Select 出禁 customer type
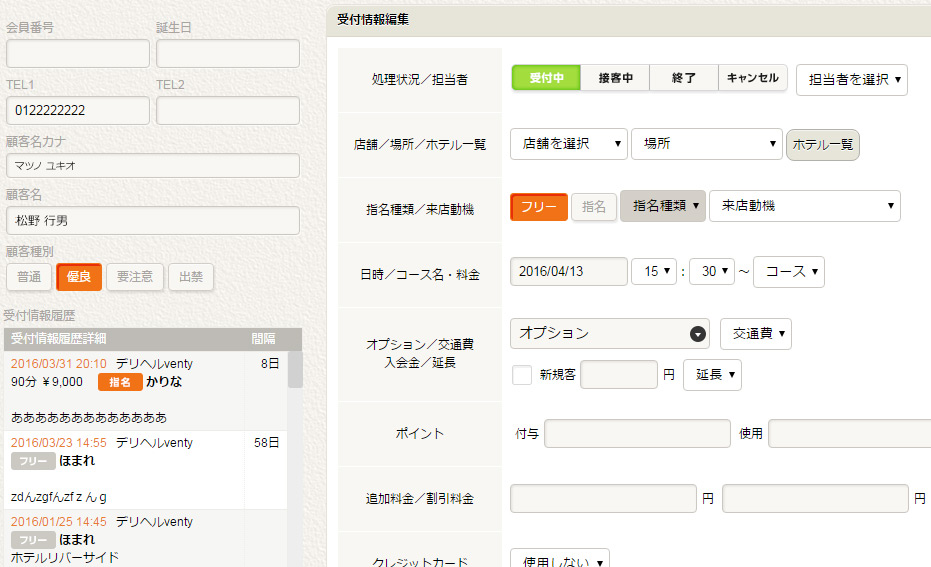This screenshot has width=931, height=567. [191, 277]
